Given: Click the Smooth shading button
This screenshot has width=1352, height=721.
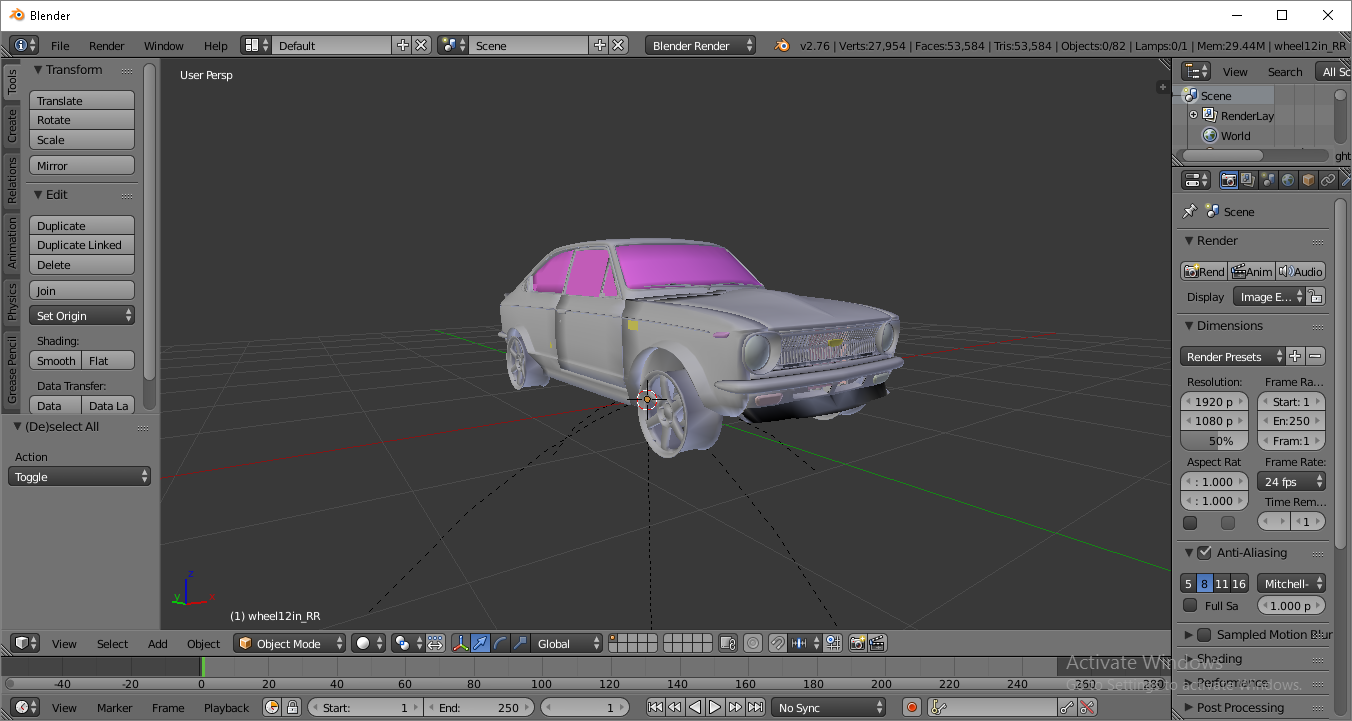Looking at the screenshot, I should tap(56, 361).
